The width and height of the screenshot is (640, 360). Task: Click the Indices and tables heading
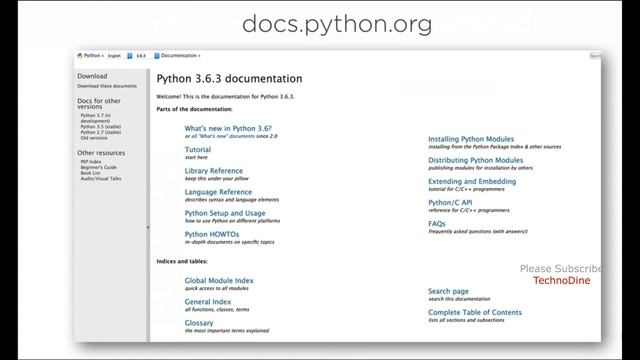point(182,261)
